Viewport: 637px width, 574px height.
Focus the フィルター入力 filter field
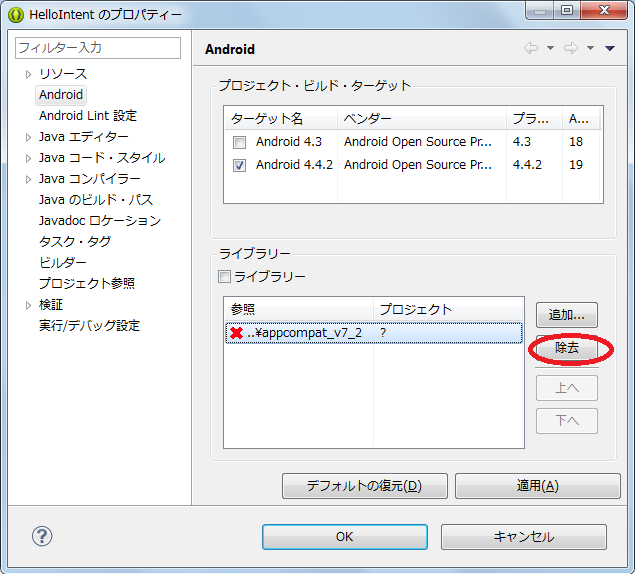[98, 48]
